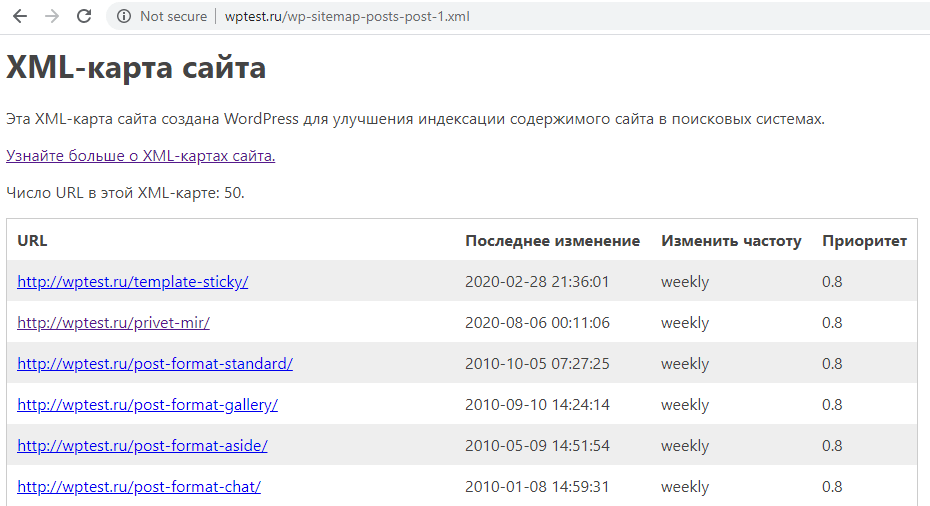Click 'weekly' in the privet-mir row
Image resolution: width=930 pixels, height=506 pixels.
pos(684,323)
